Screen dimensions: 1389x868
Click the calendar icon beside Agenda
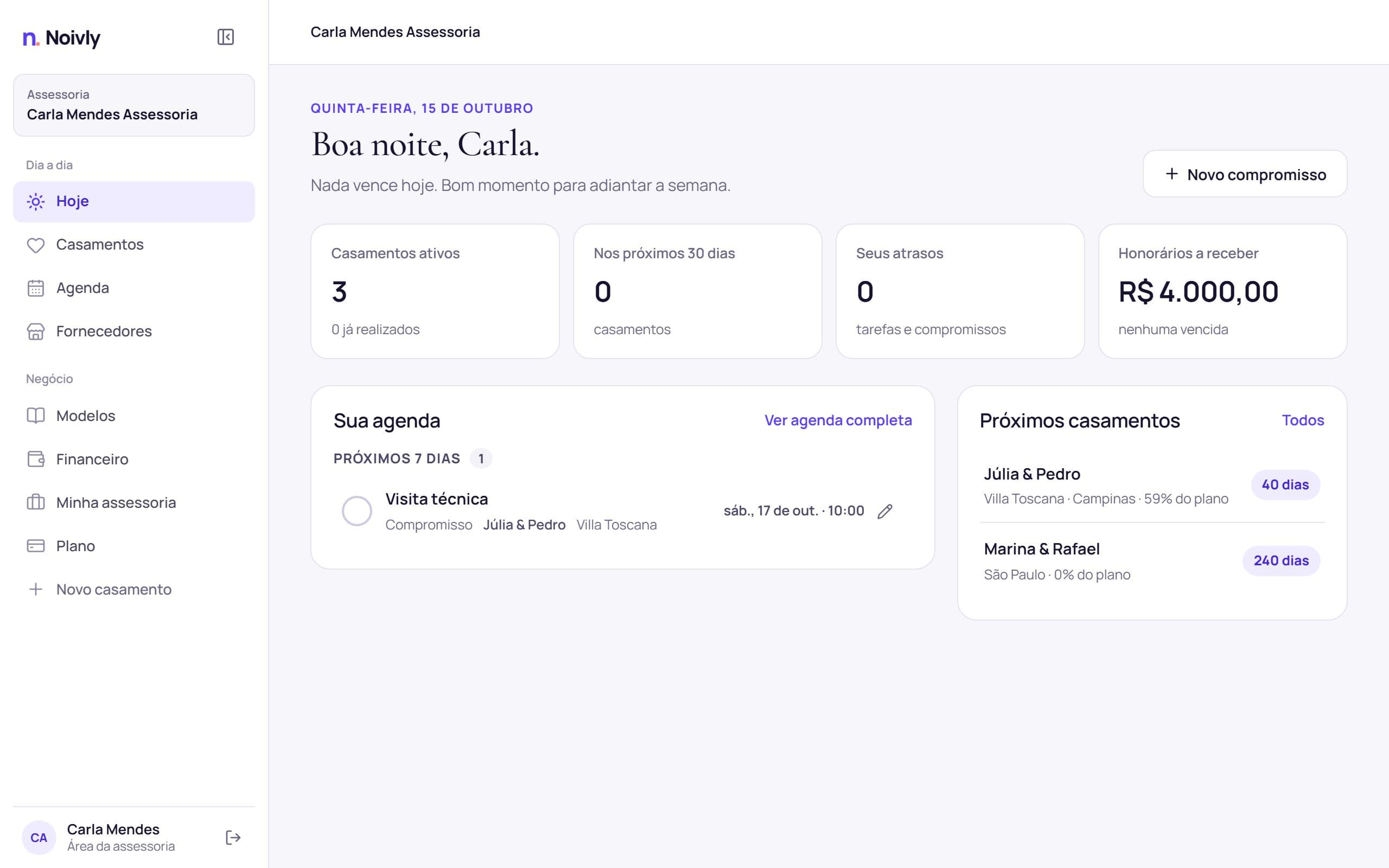point(36,288)
